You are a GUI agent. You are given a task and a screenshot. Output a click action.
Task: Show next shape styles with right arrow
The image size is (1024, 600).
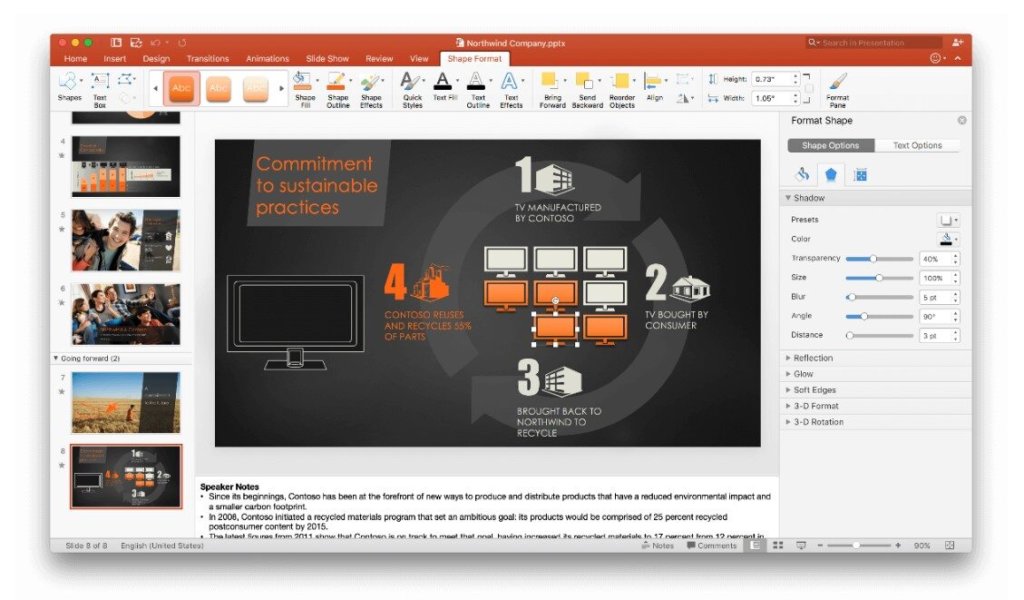pyautogui.click(x=281, y=88)
